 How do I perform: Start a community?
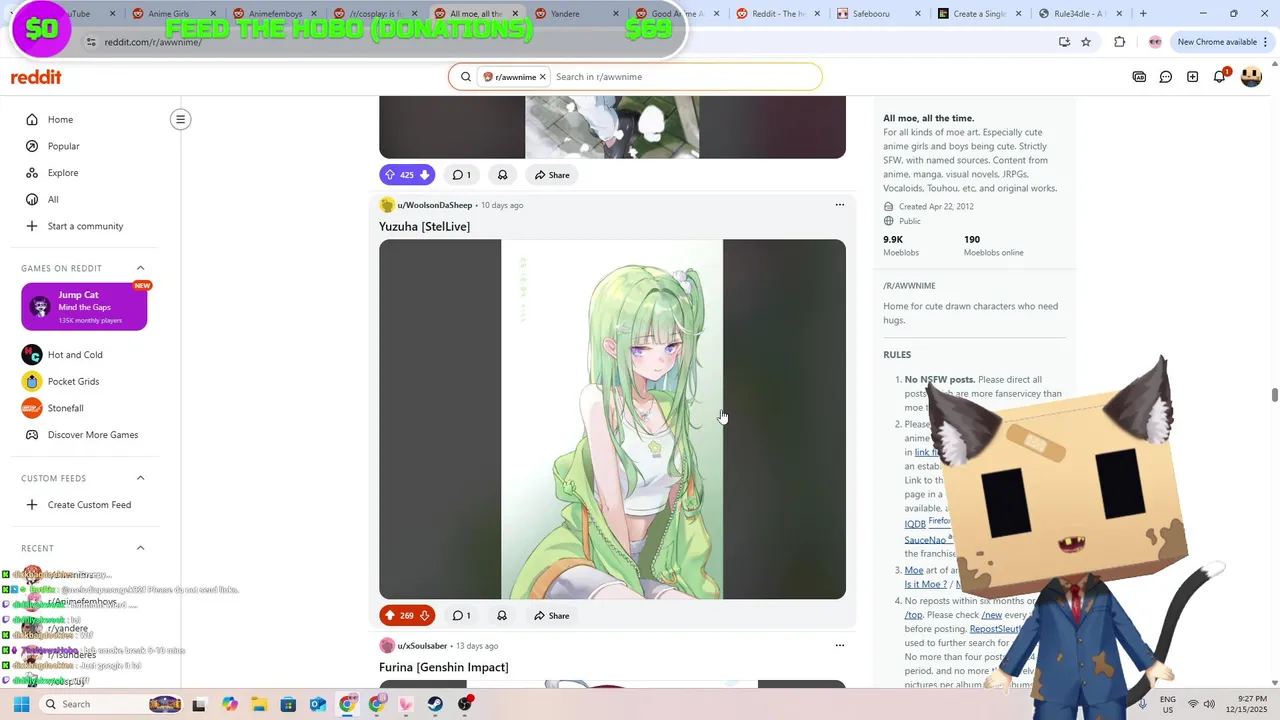pyautogui.click(x=85, y=226)
